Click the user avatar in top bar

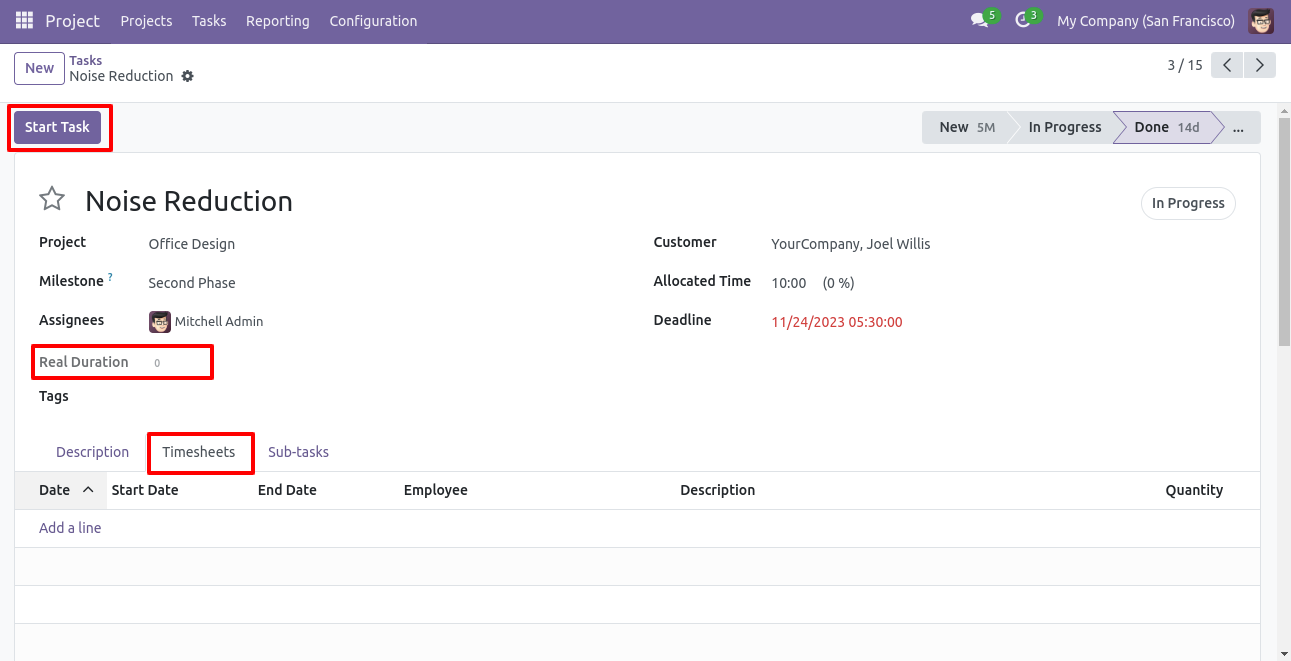coord(1261,21)
